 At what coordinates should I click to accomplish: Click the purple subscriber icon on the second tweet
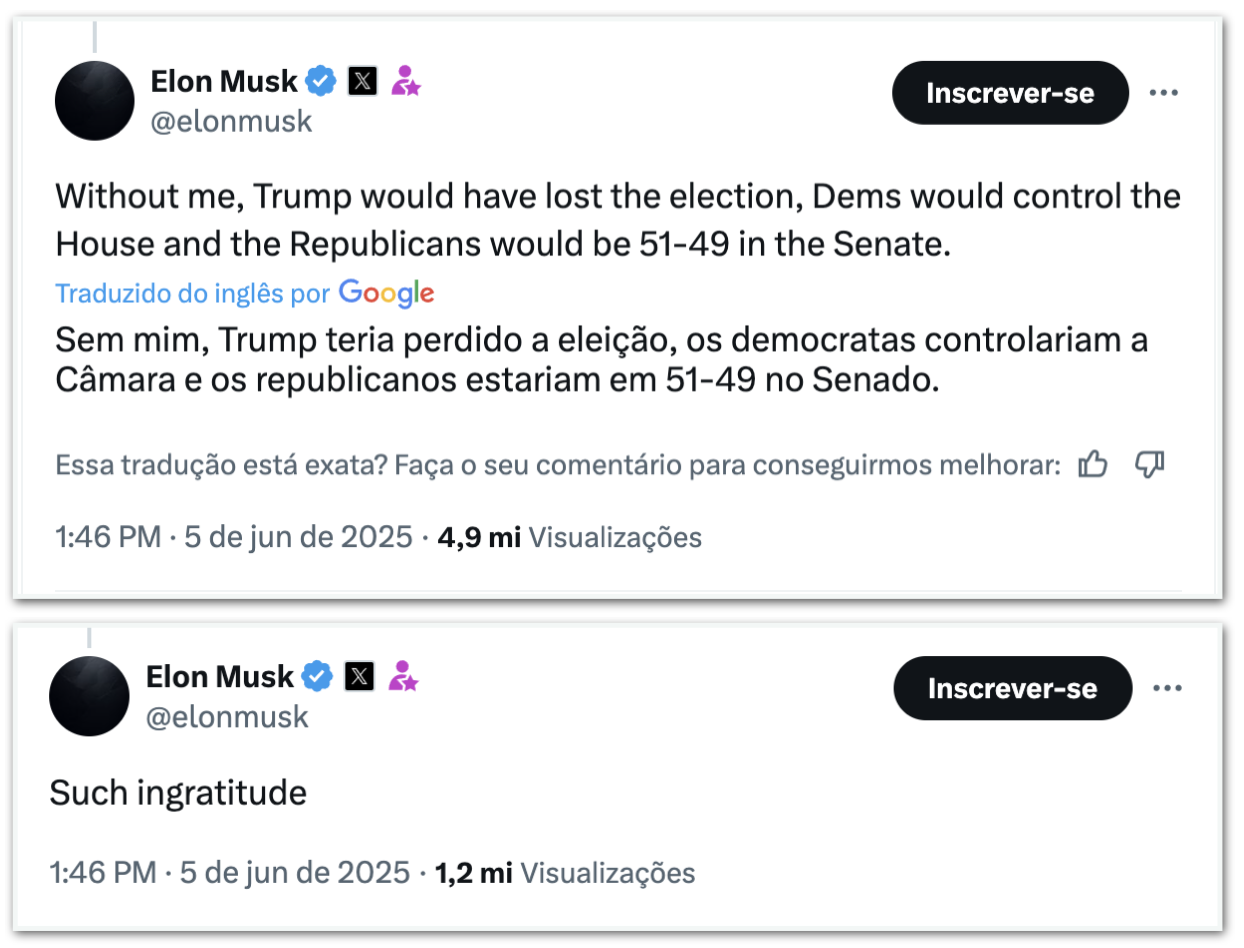point(403,677)
